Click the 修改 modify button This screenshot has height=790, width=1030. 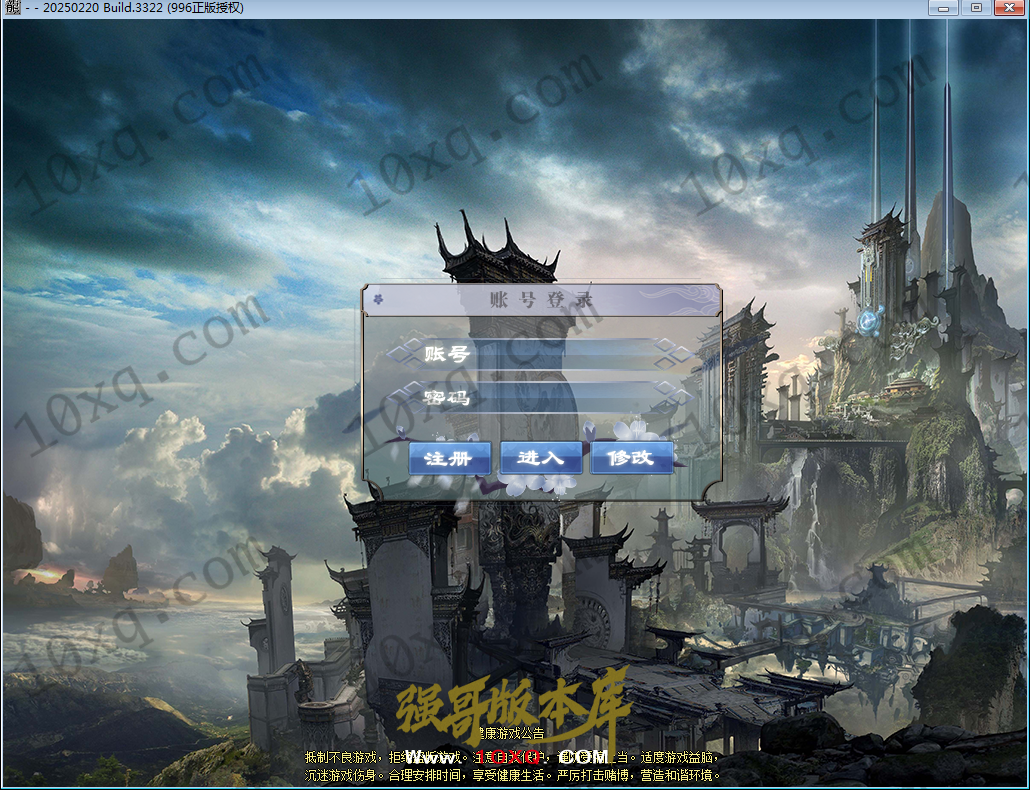tap(631, 458)
